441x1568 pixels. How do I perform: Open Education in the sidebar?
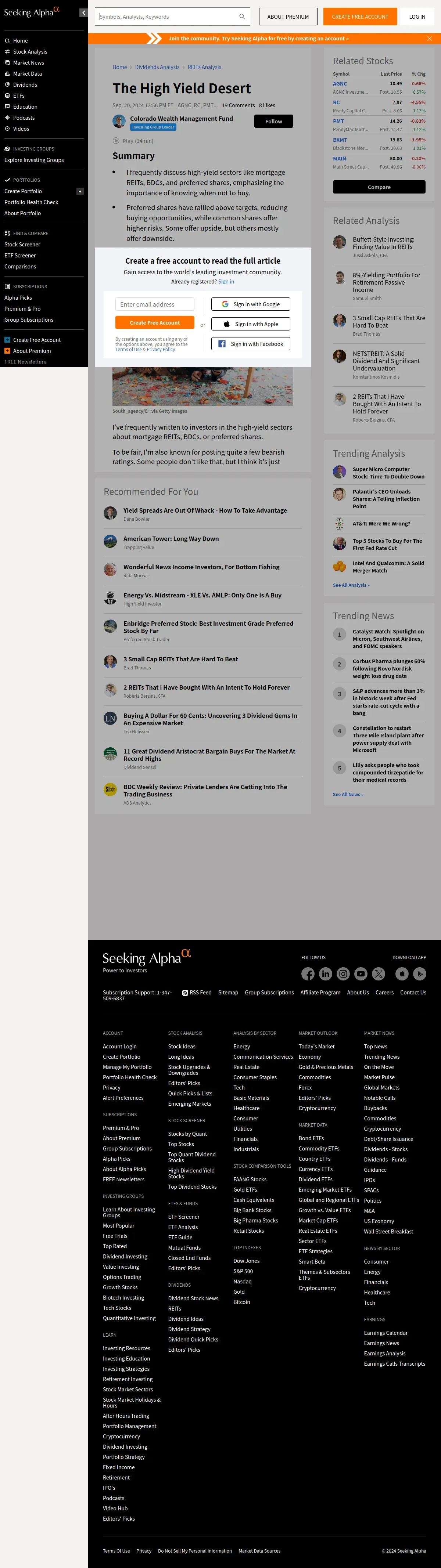(x=21, y=106)
